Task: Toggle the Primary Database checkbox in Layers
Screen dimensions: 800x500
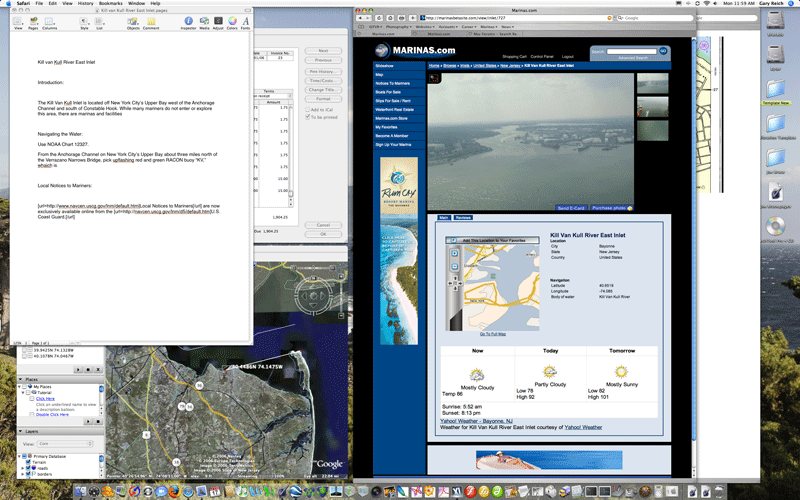Action: coord(24,456)
